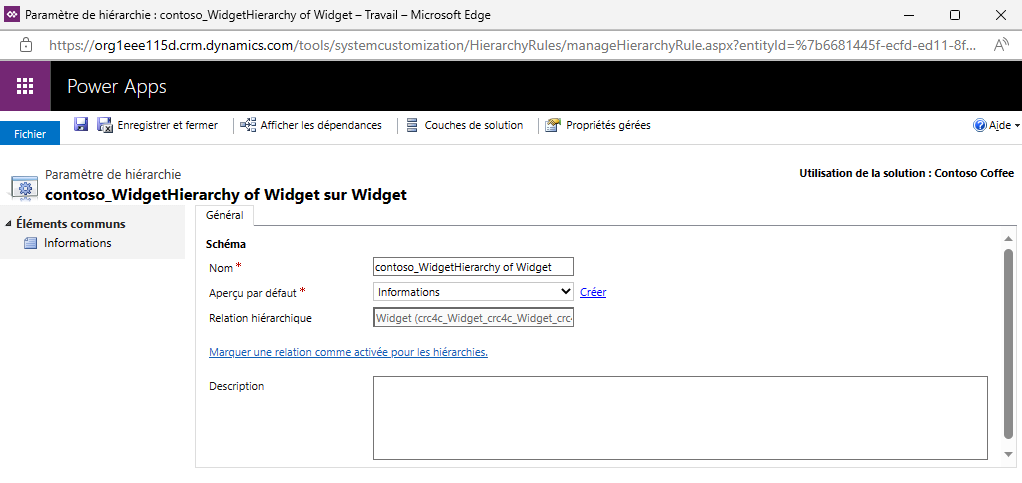Open Couches de solution

pos(465,125)
